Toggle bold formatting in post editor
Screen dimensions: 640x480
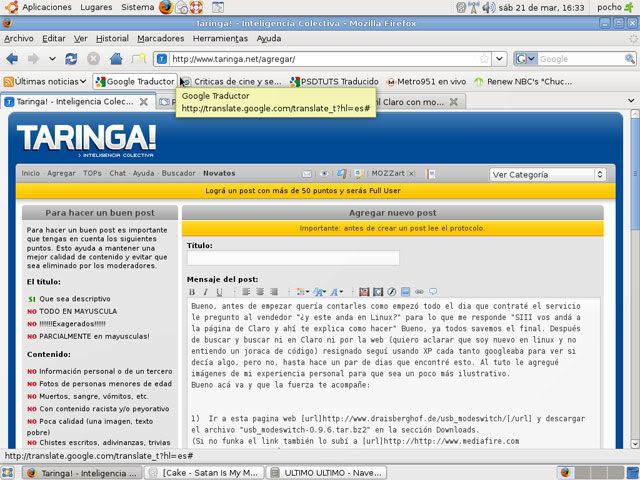tap(192, 291)
